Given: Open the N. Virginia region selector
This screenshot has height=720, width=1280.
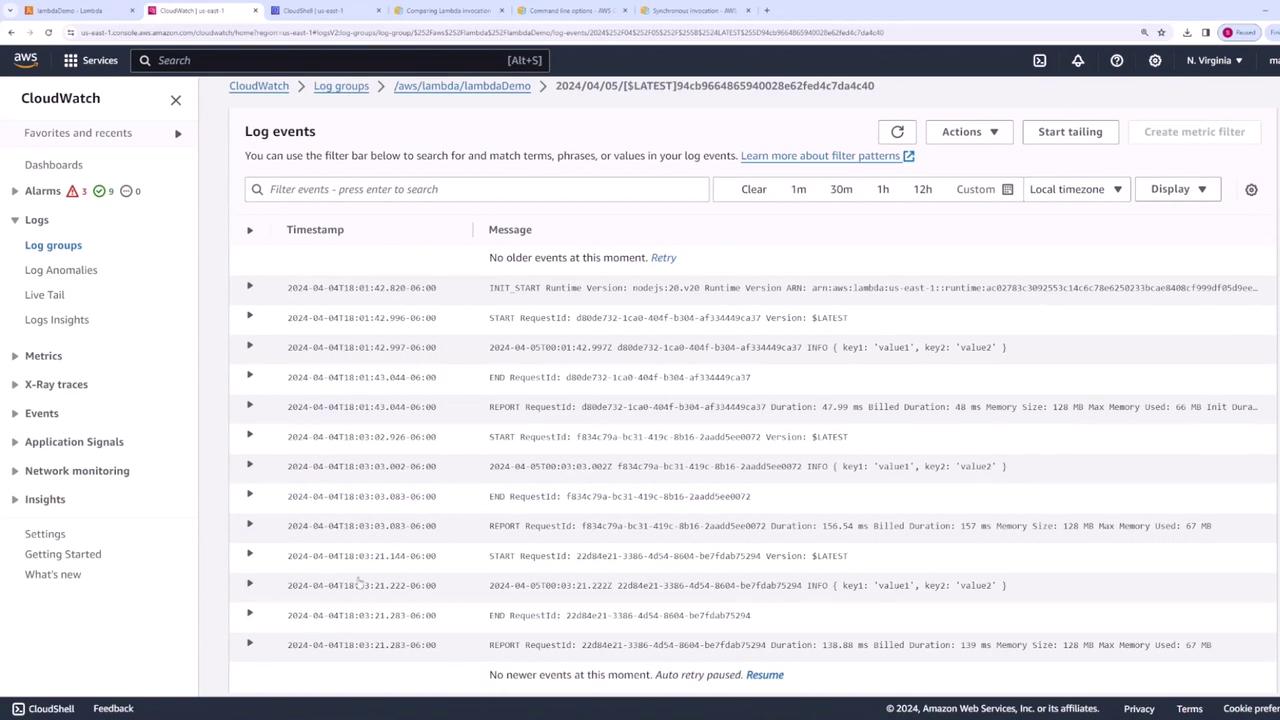Looking at the screenshot, I should coord(1214,60).
